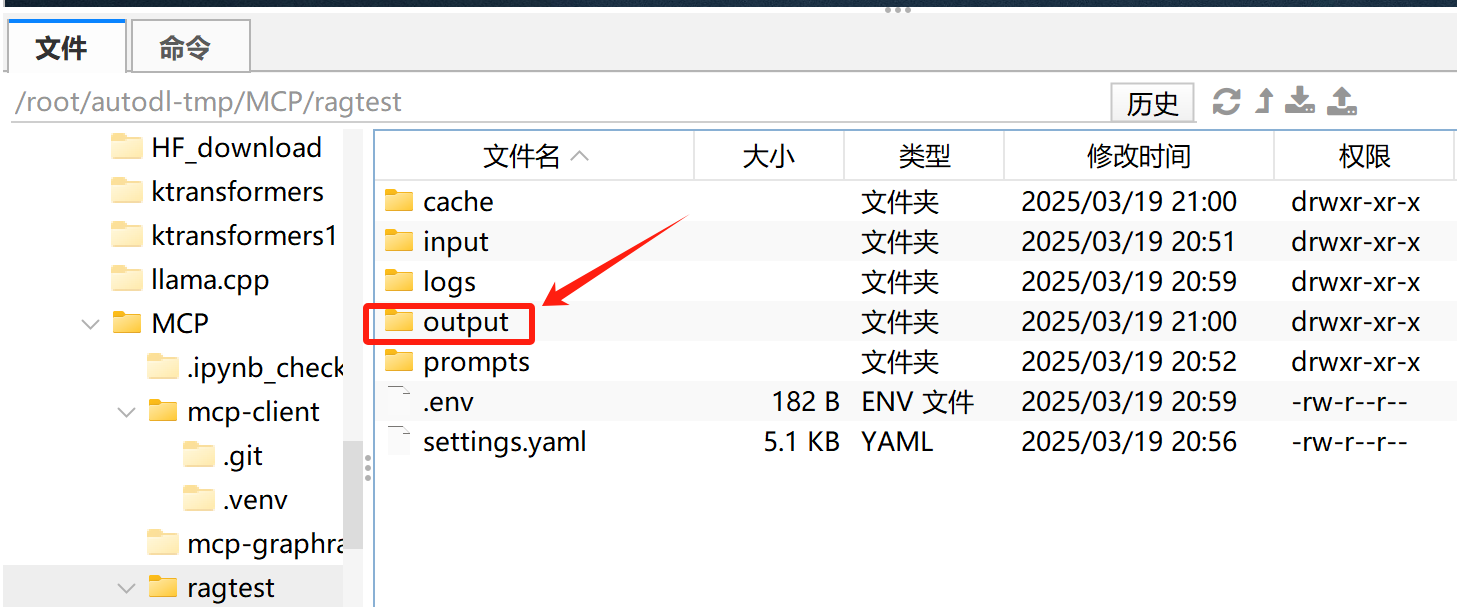This screenshot has width=1457, height=607.
Task: Select the input folder icon in file list
Action: (x=399, y=241)
